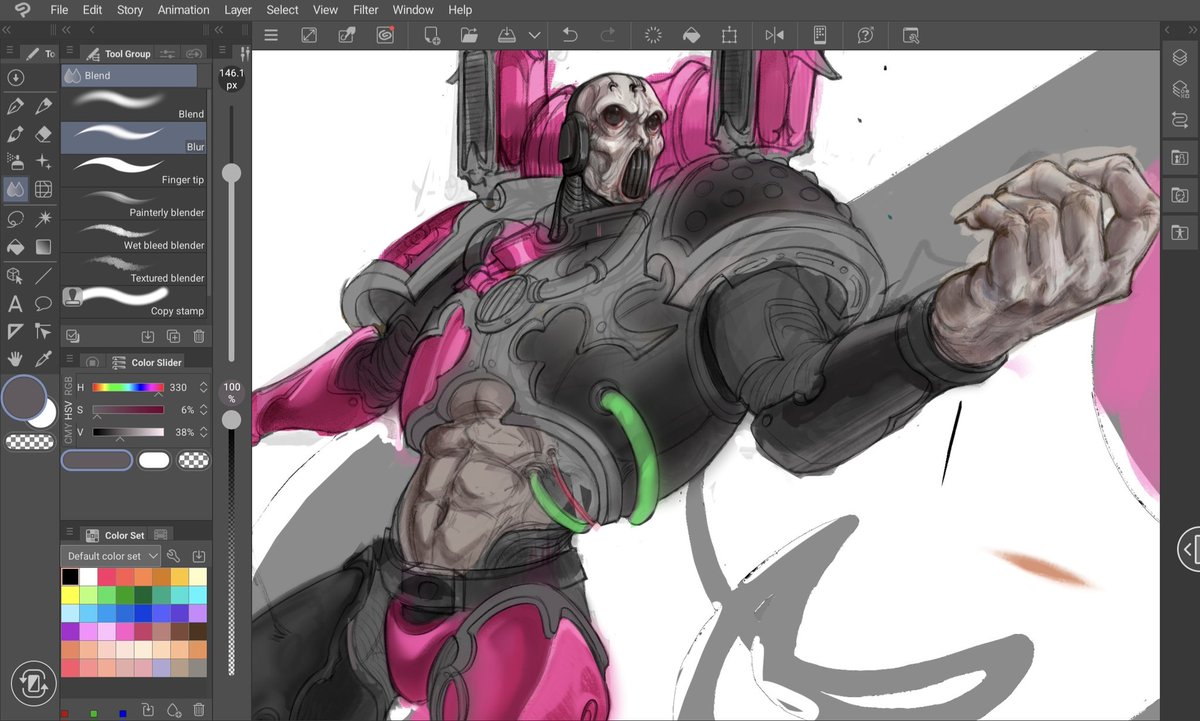Open the File menu
Screen dimensions: 1200x721
click(59, 10)
